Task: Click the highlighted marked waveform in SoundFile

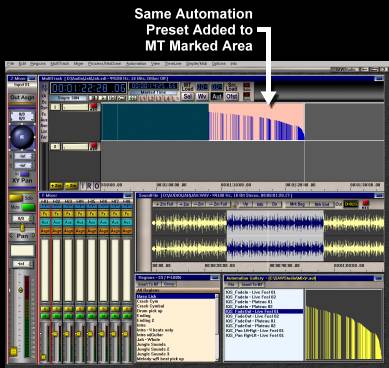Action: pyautogui.click(x=275, y=236)
